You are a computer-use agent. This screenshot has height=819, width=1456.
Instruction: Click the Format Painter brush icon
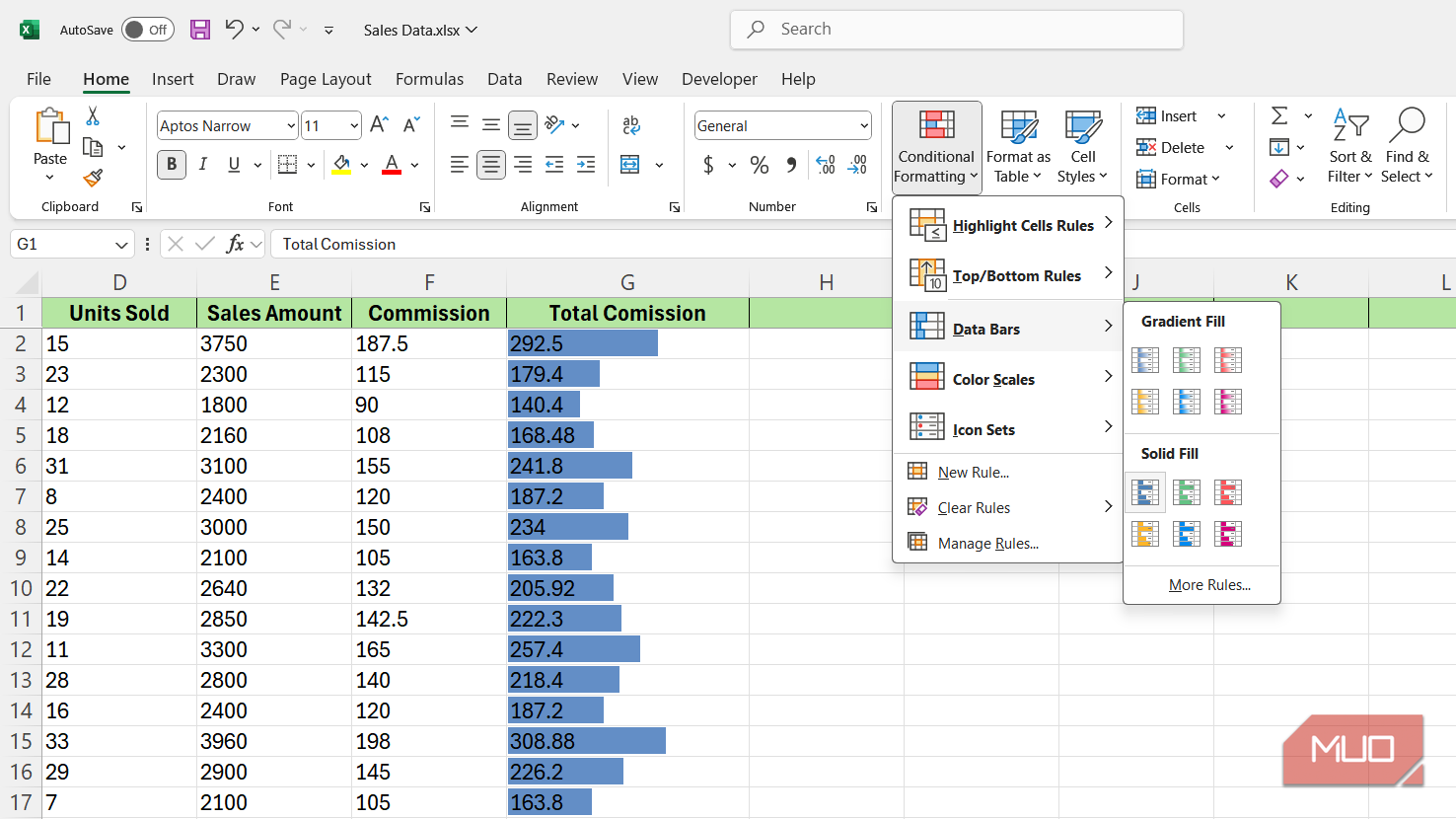pos(93,179)
